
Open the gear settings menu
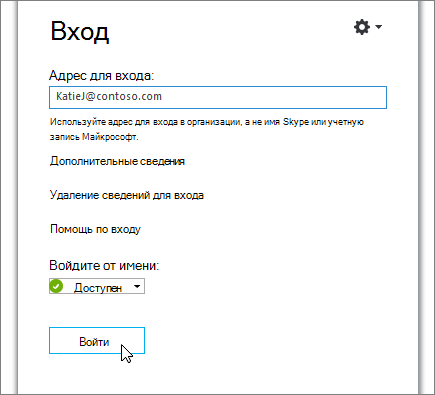pyautogui.click(x=362, y=27)
